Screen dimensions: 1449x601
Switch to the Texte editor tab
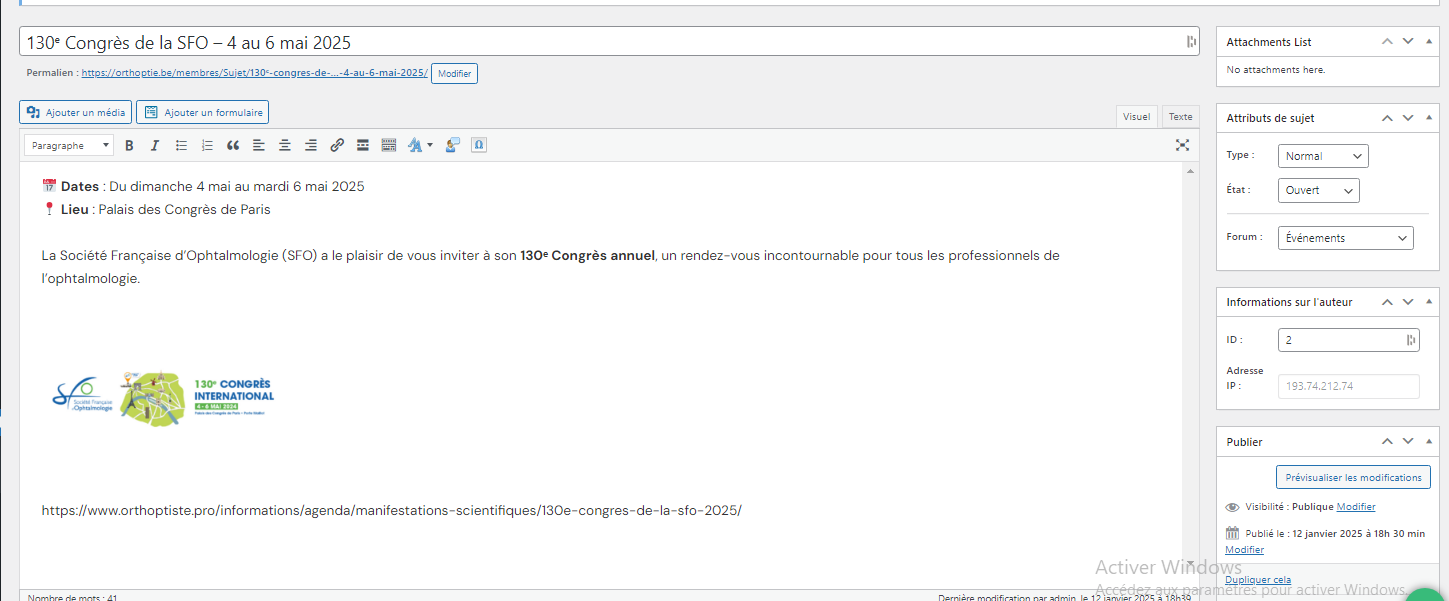[1181, 117]
